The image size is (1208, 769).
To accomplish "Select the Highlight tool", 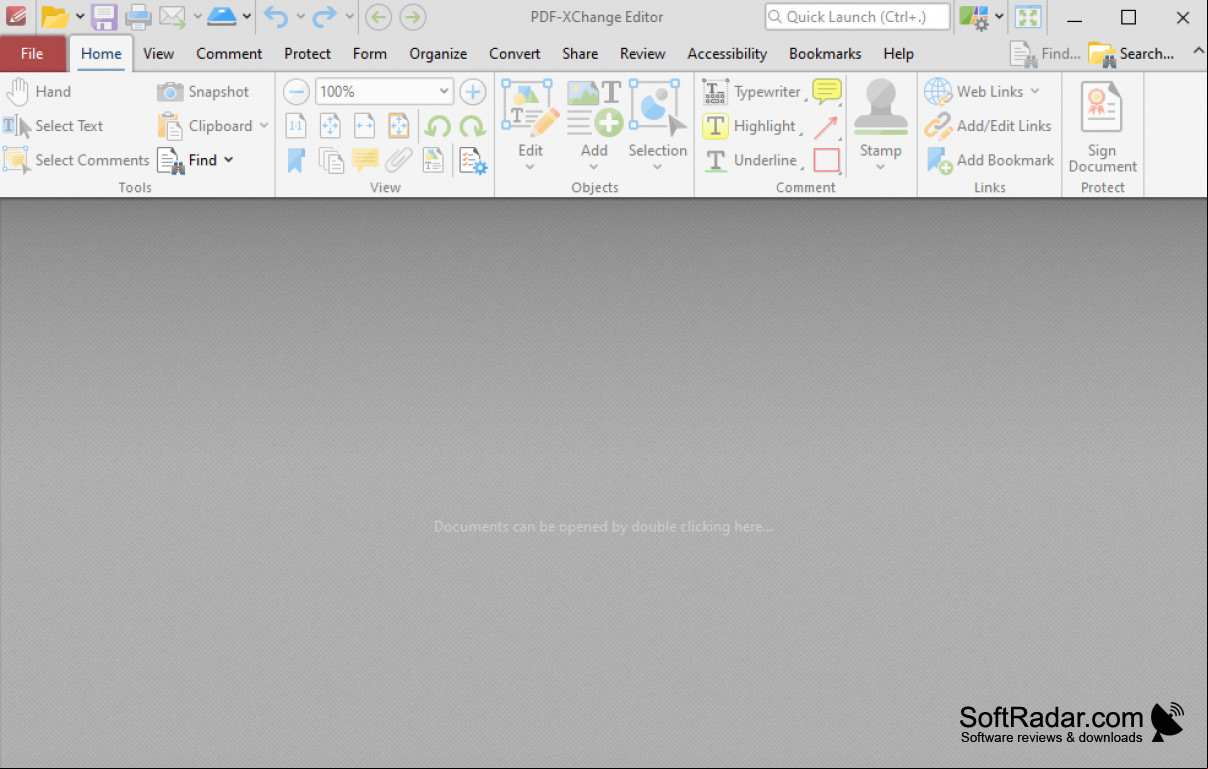I will click(750, 126).
